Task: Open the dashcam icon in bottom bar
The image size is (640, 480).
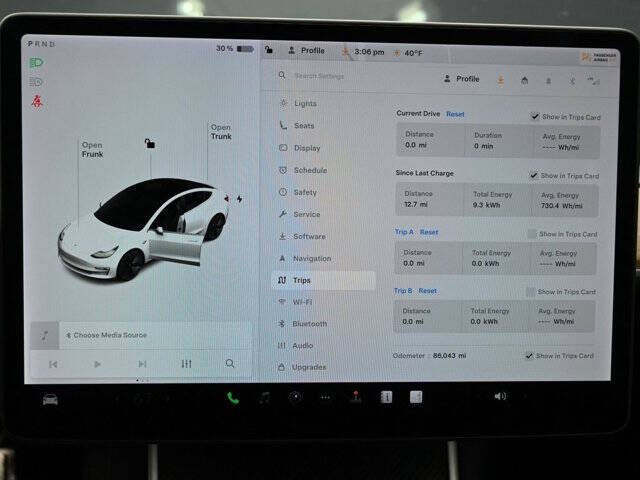Action: click(x=296, y=397)
